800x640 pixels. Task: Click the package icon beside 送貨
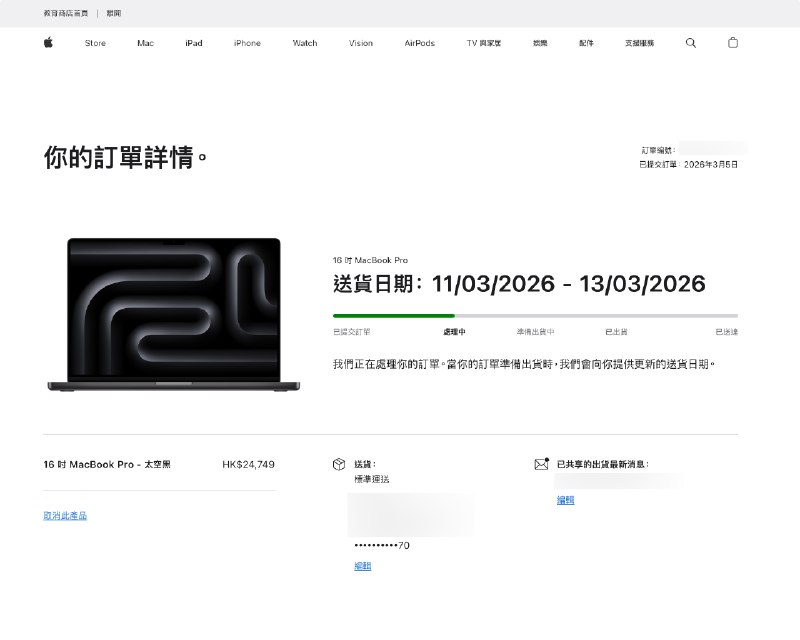pyautogui.click(x=339, y=463)
